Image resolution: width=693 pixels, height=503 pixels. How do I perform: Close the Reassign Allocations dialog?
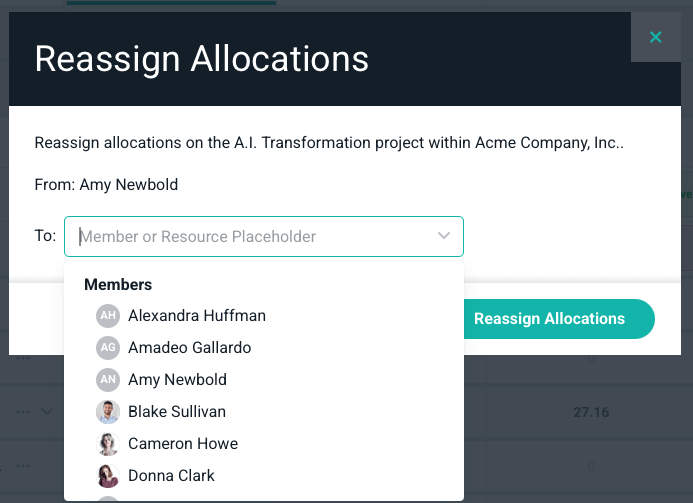pos(656,37)
